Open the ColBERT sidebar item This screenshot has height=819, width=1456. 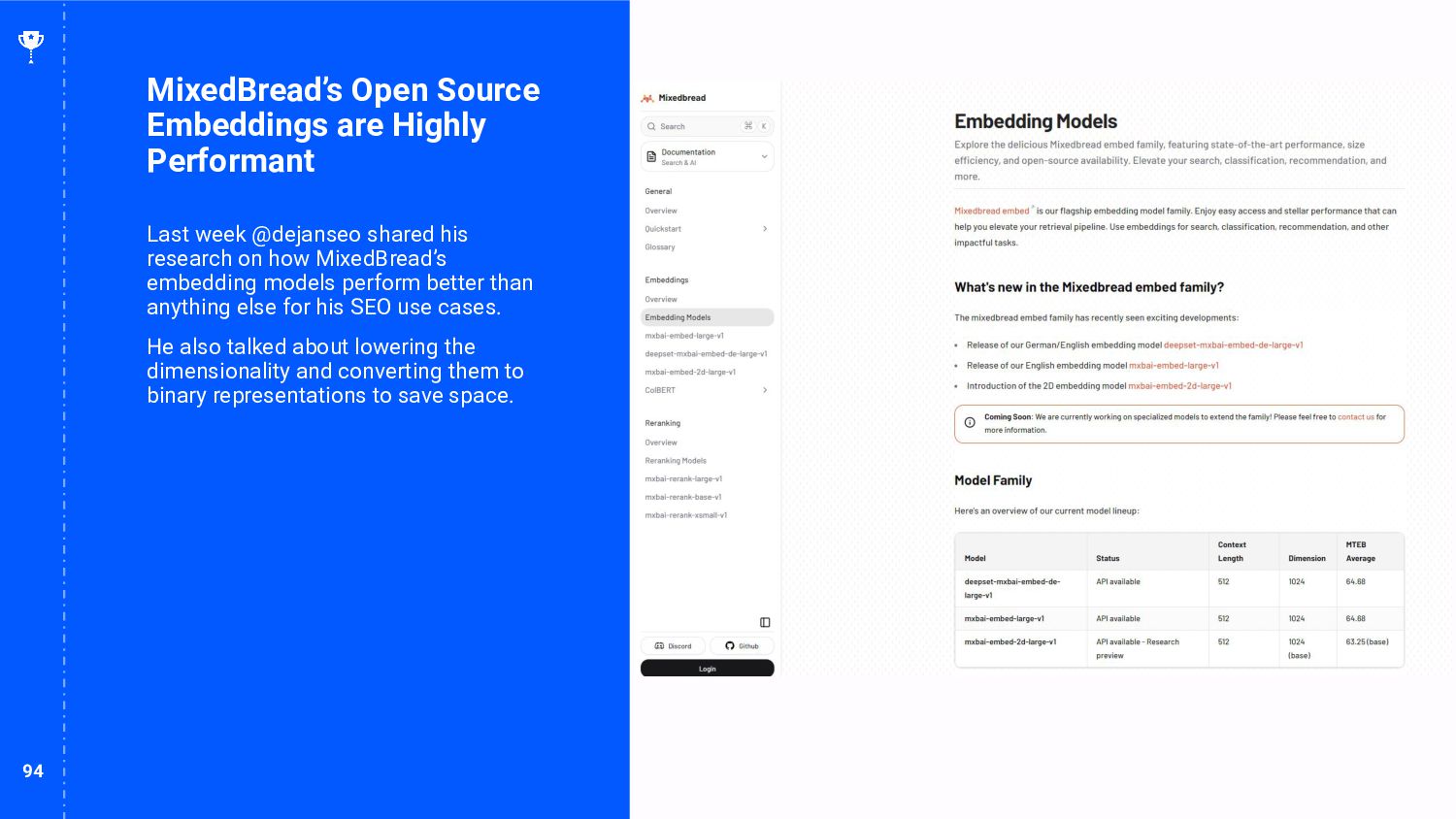(660, 390)
